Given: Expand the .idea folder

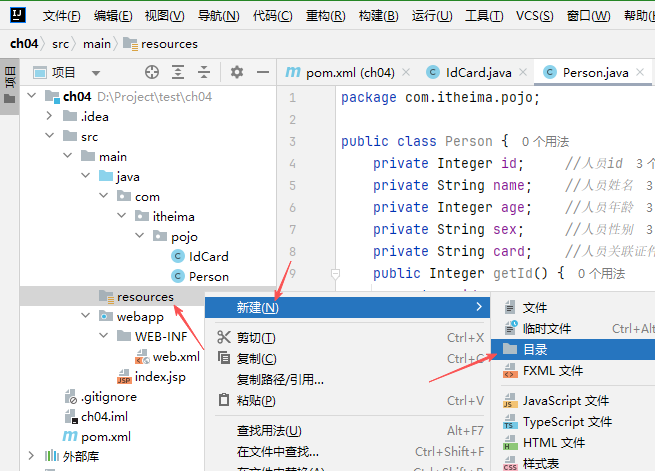Looking at the screenshot, I should [x=50, y=116].
